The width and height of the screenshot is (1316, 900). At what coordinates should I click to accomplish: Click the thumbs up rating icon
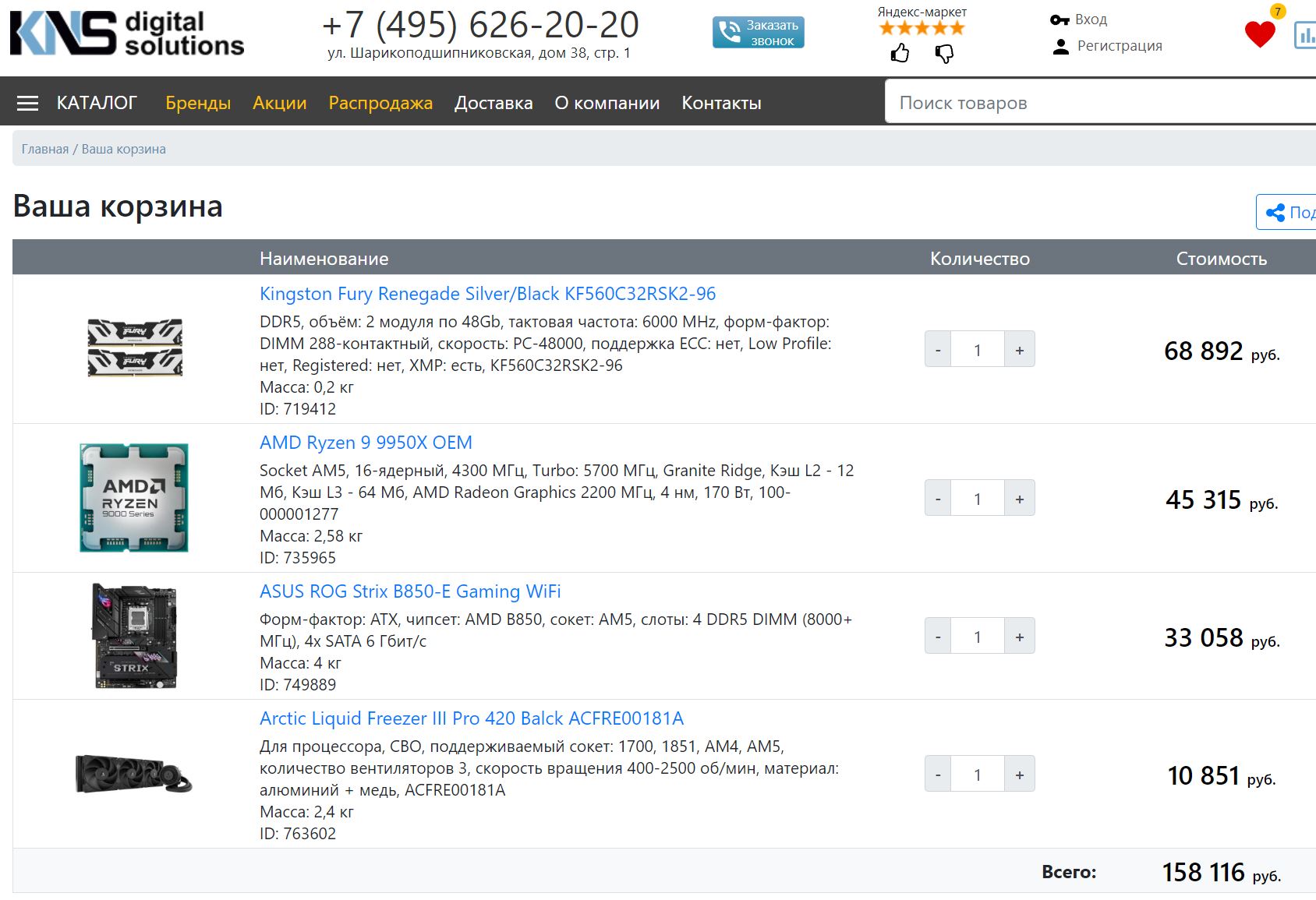tap(900, 53)
